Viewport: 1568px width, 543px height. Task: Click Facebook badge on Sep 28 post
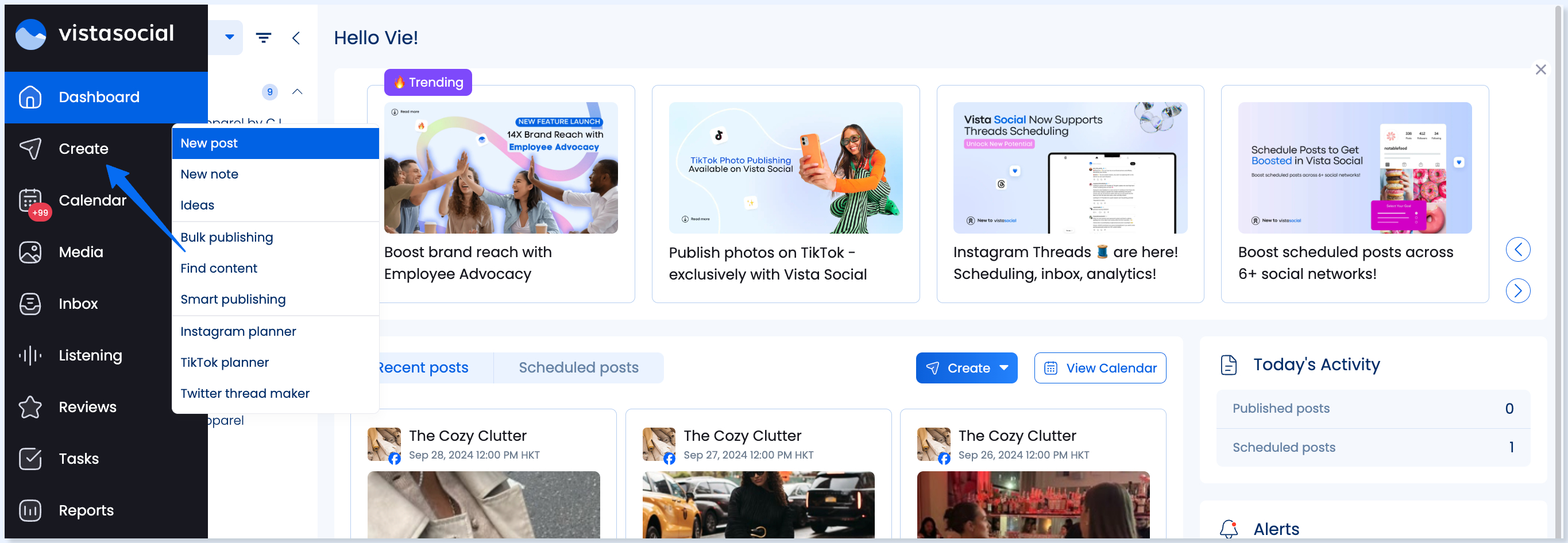click(395, 459)
